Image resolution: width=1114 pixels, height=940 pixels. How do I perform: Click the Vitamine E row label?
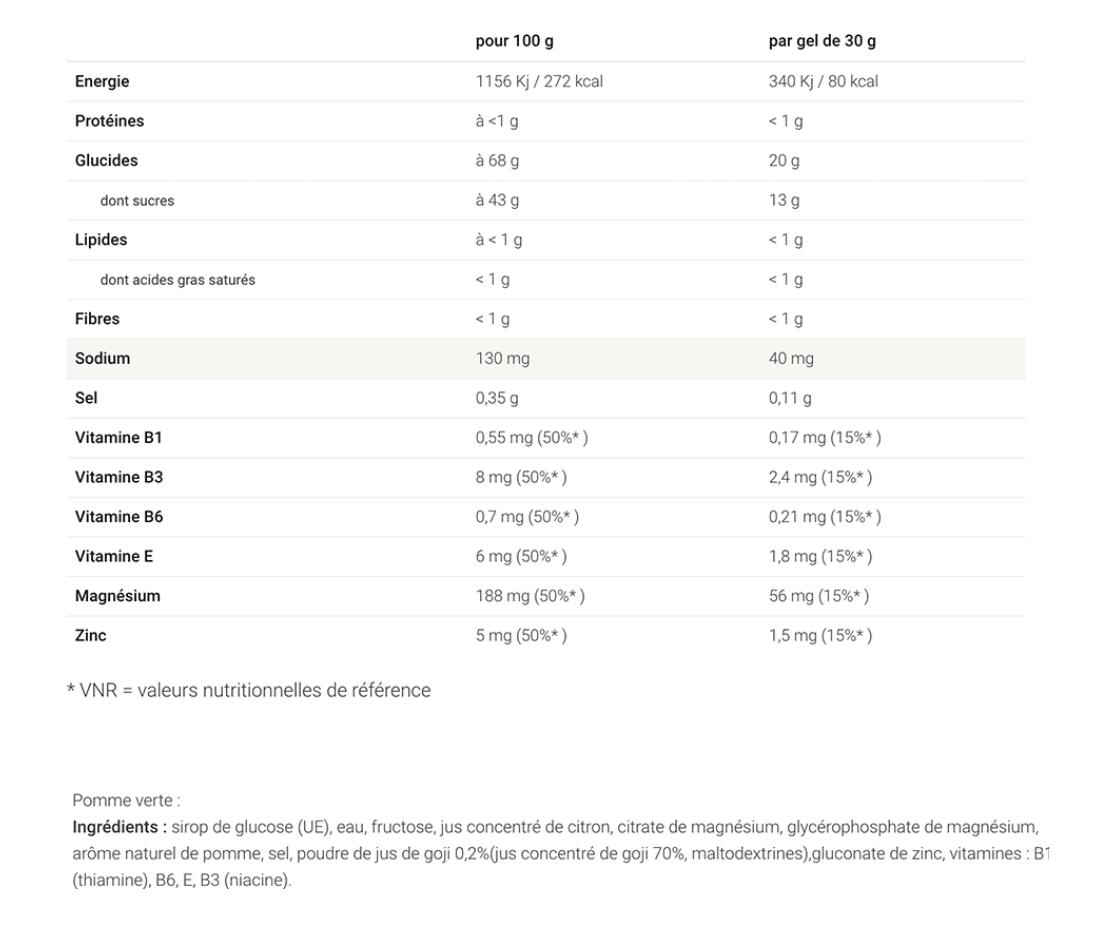click(x=114, y=556)
